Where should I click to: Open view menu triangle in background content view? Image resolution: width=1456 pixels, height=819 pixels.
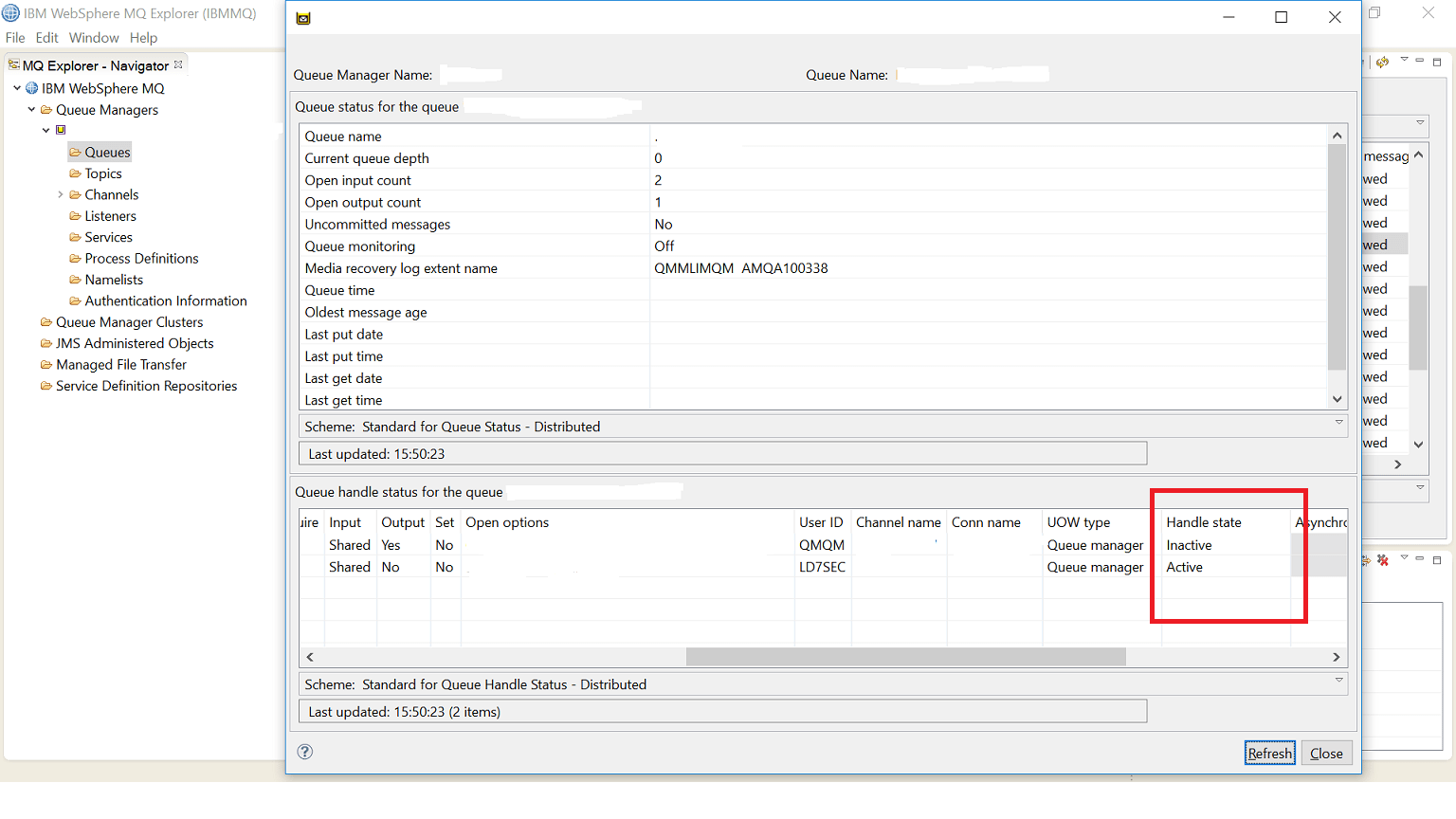(1404, 59)
